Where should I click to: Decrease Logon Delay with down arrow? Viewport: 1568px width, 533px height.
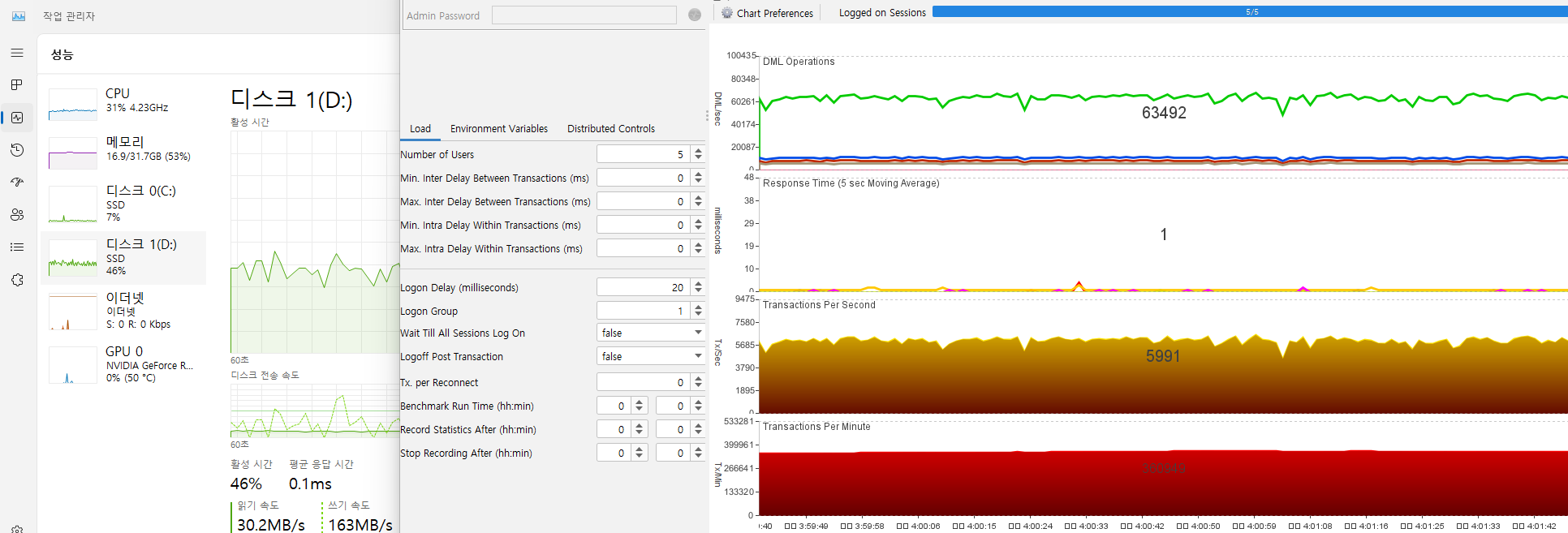(698, 291)
